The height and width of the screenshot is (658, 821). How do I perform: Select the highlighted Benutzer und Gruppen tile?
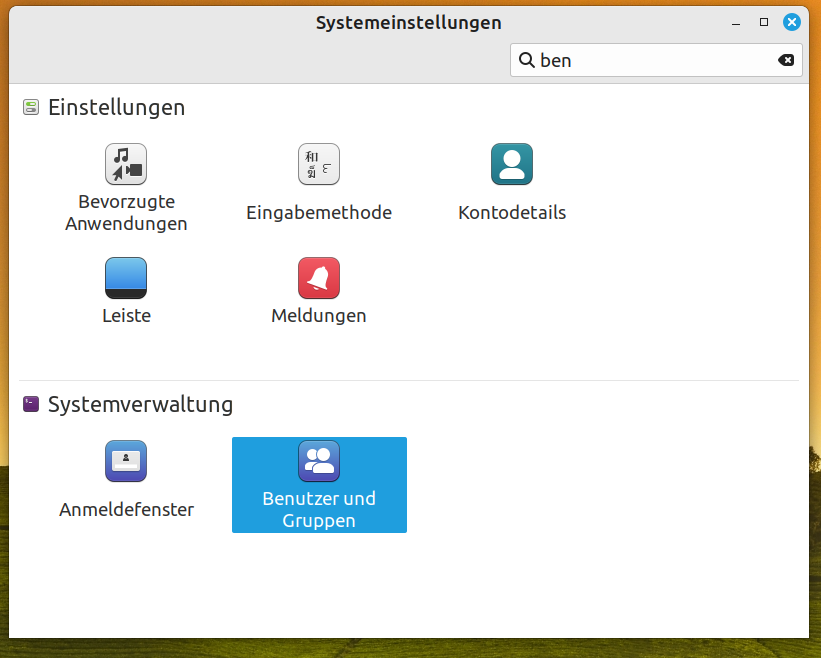[319, 484]
